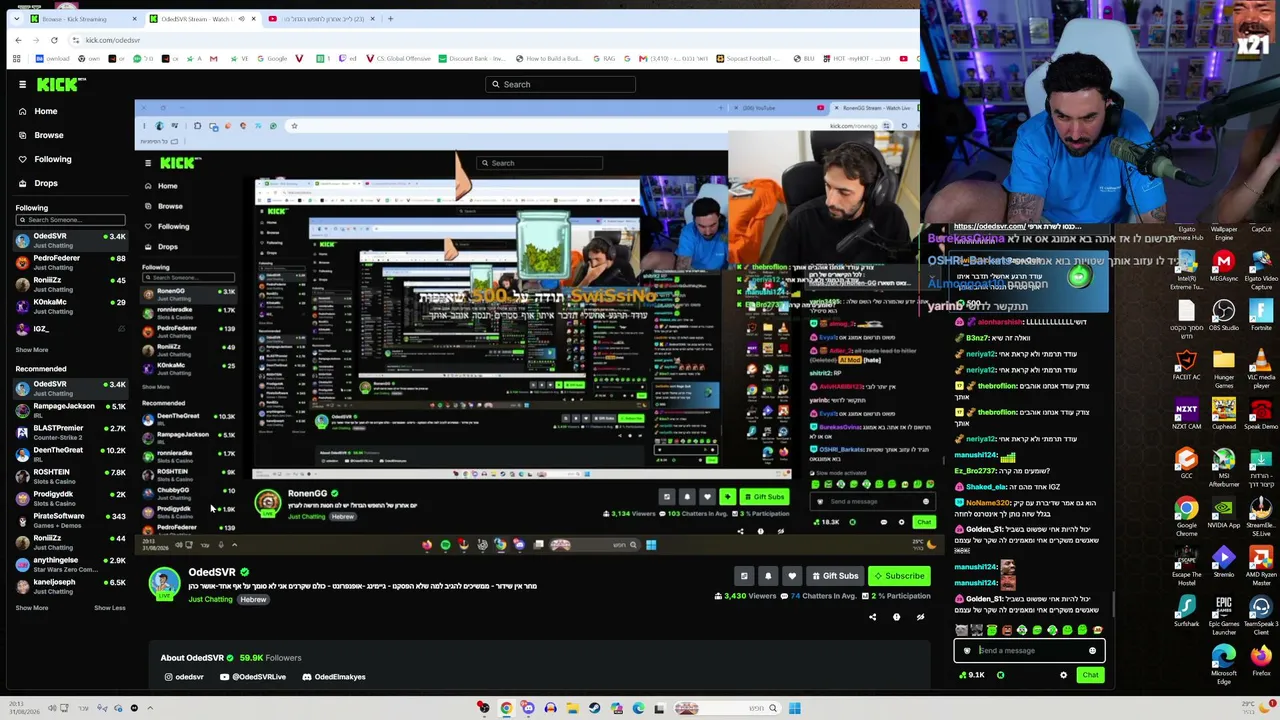
Task: Open the emoji picker in the chat message box
Action: [x=1092, y=651]
